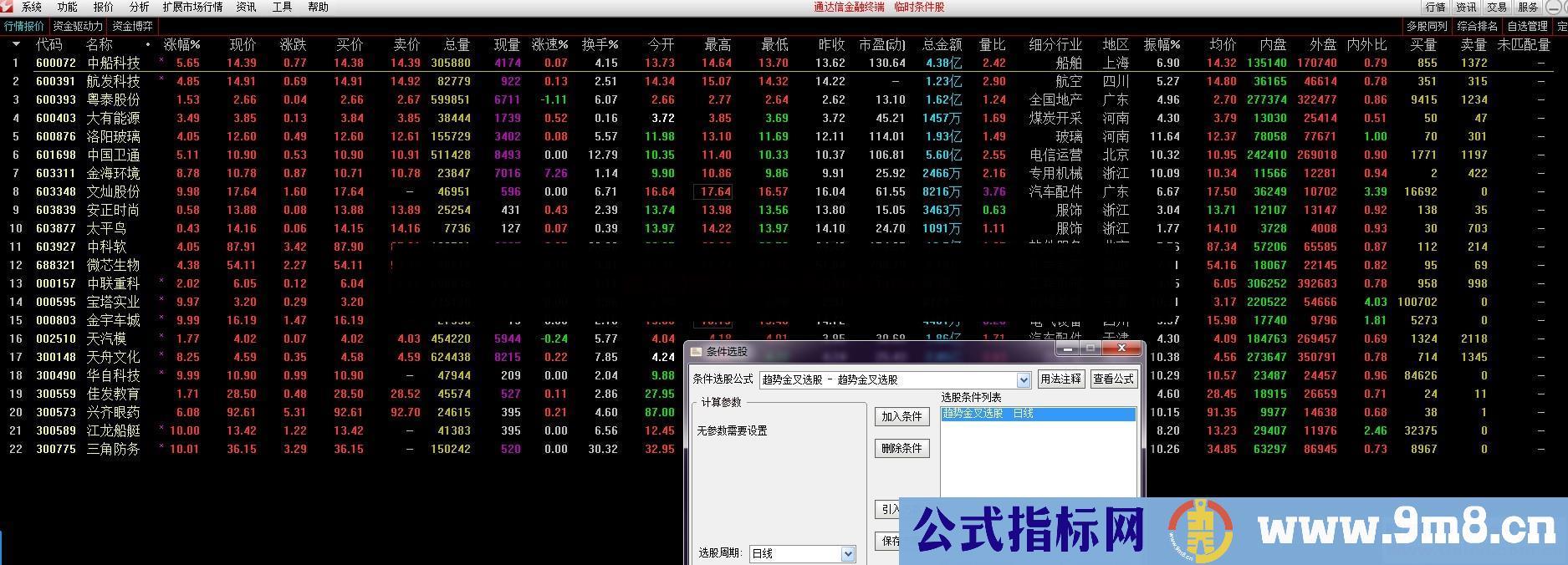Screen dimensions: 1568x565
Task: Click the 行情 button at top right
Action: click(1437, 7)
